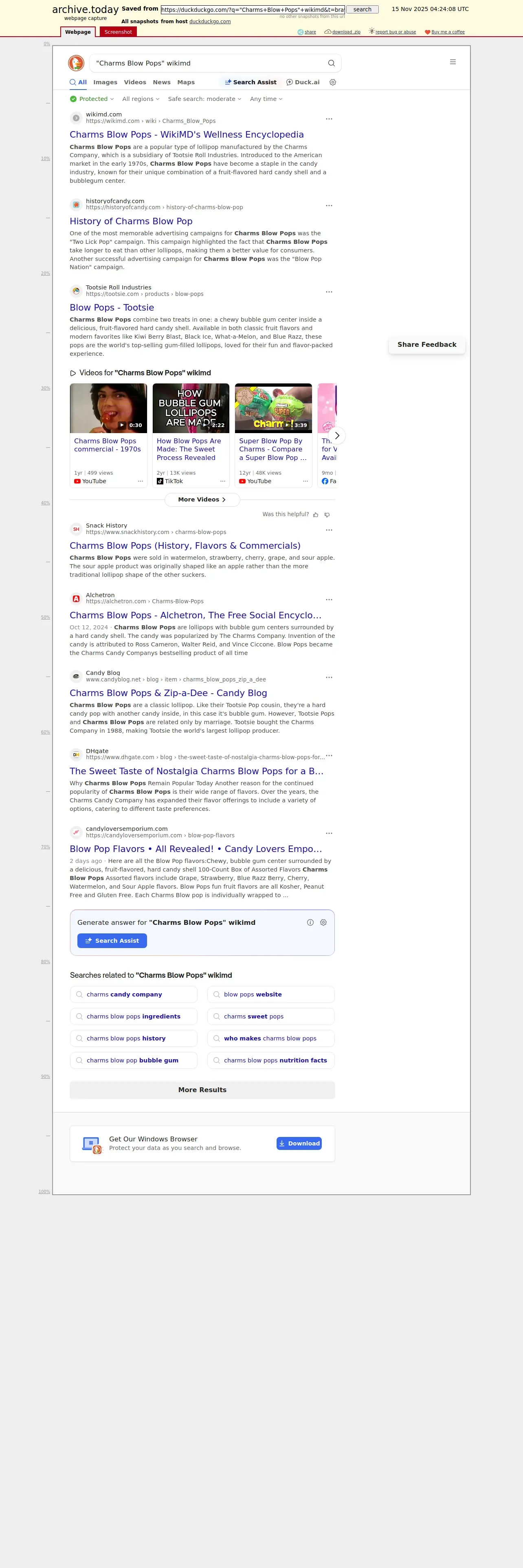Click download .zip icon link
This screenshot has width=523, height=1568.
coord(342,32)
